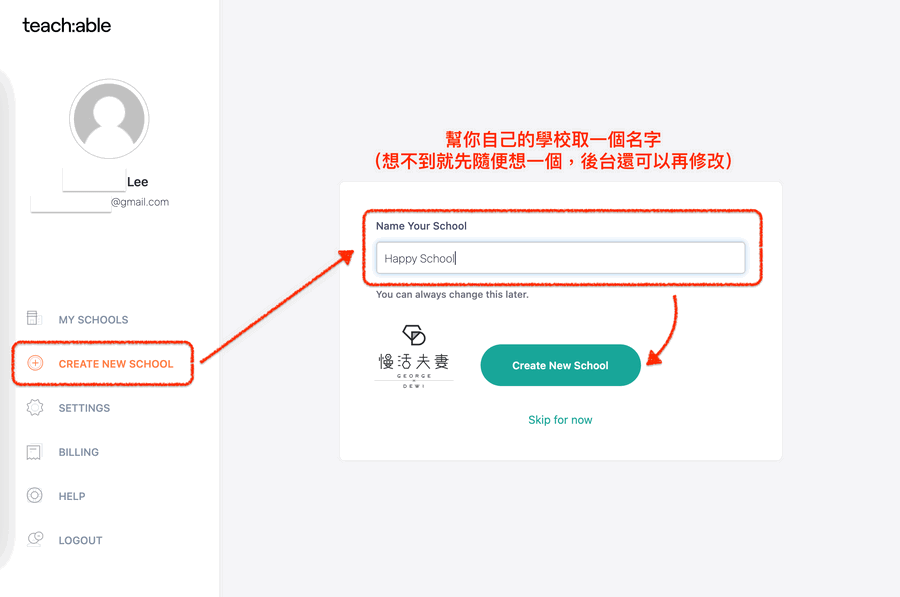Image resolution: width=900 pixels, height=597 pixels.
Task: Choose the LOGOUT text in the sidebar
Action: 80,540
